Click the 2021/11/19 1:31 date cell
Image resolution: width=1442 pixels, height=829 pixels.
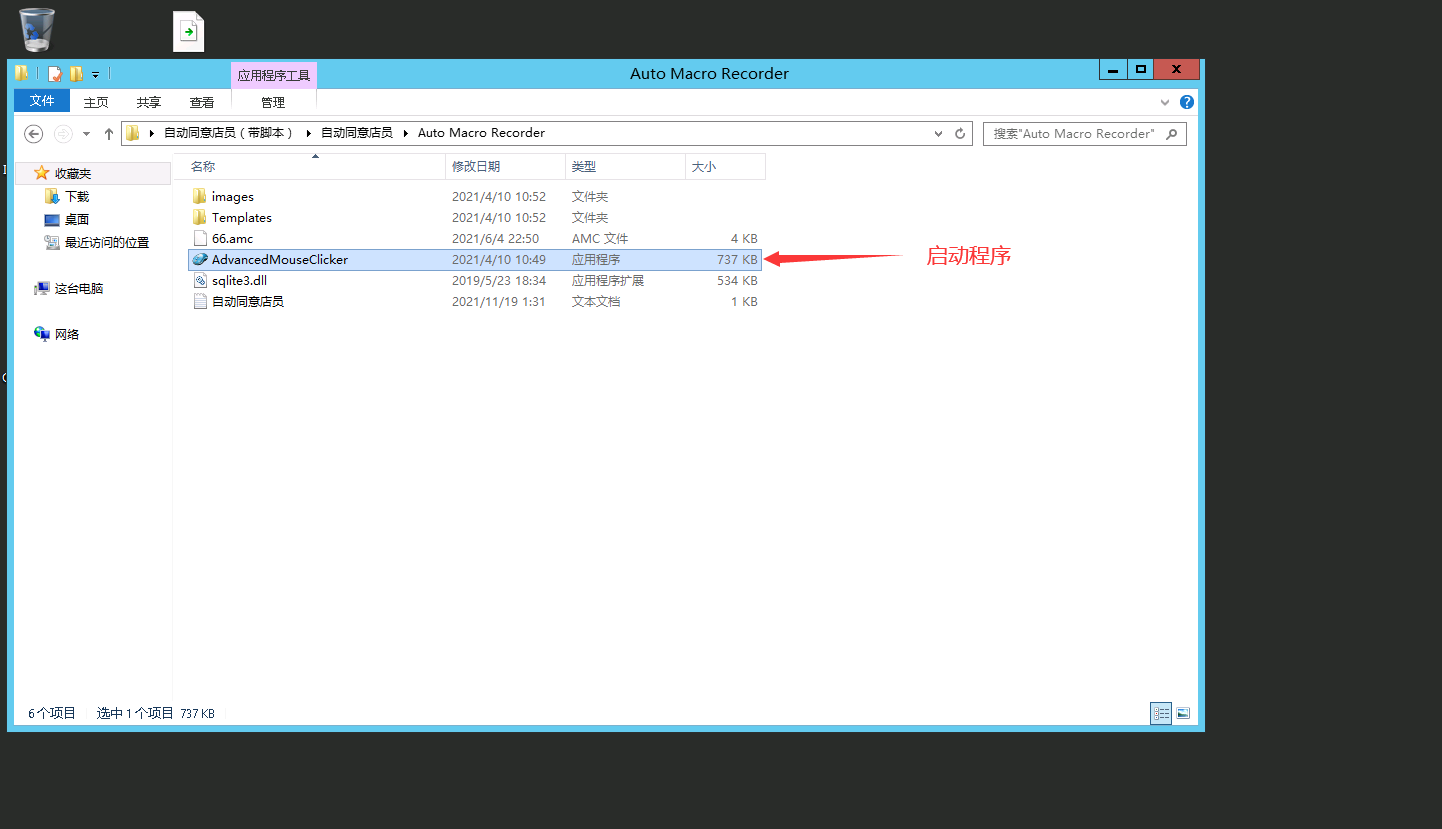pyautogui.click(x=498, y=301)
